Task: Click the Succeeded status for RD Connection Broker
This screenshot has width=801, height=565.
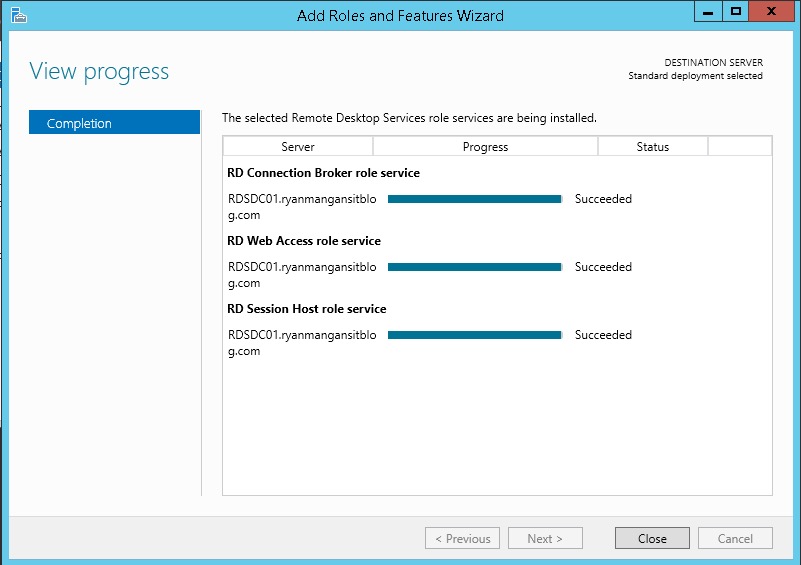Action: pyautogui.click(x=603, y=199)
